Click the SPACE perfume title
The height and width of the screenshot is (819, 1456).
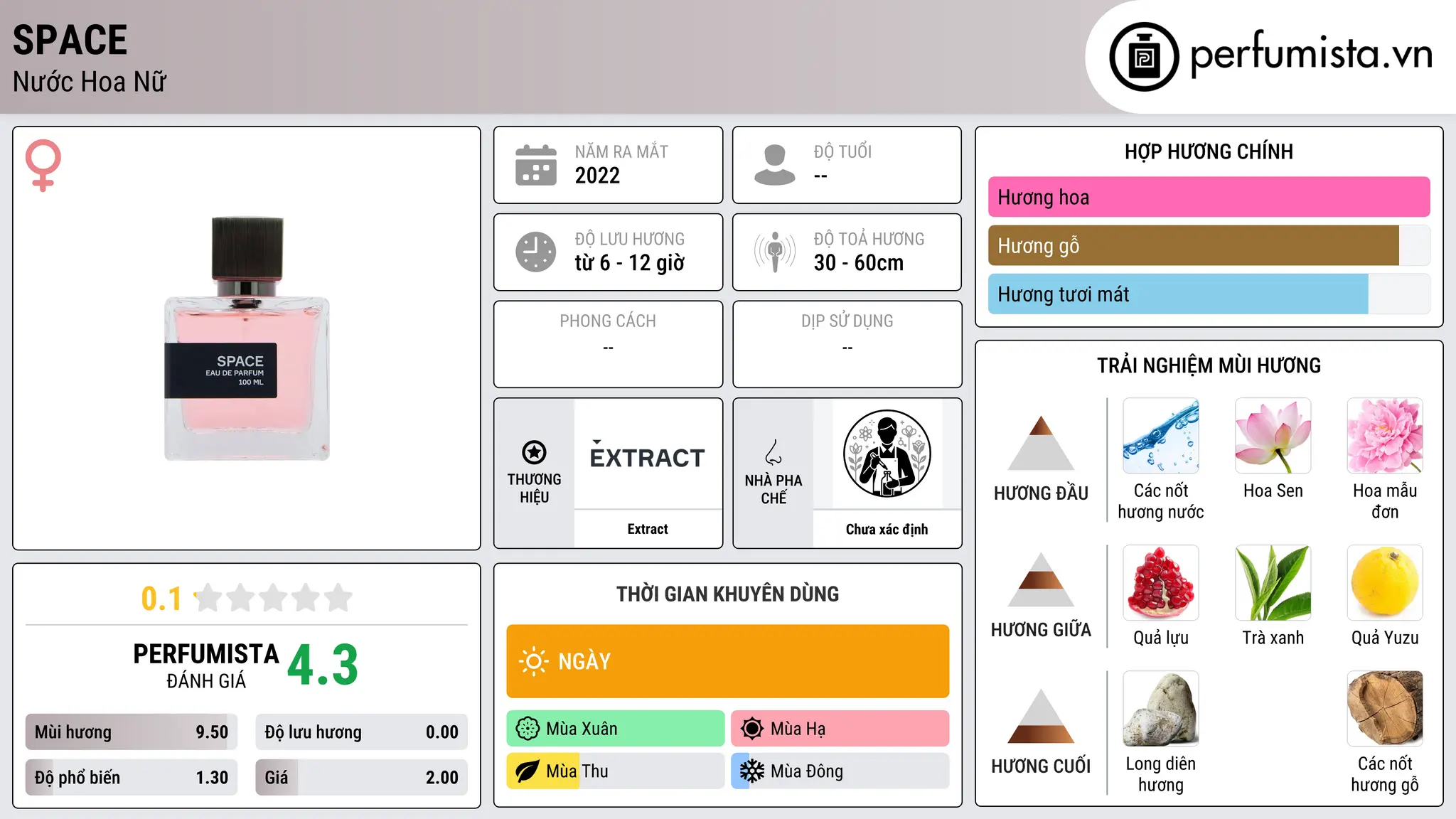point(70,40)
